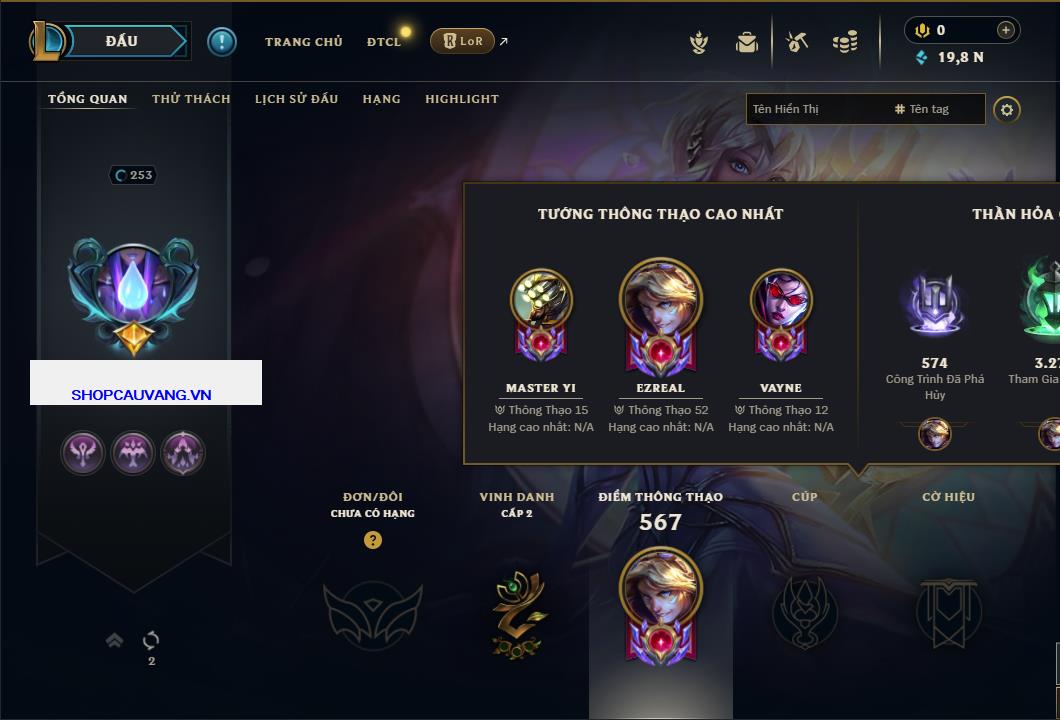The width and height of the screenshot is (1060, 720).
Task: Expand the chevron-up icon below the banner
Action: [x=114, y=640]
